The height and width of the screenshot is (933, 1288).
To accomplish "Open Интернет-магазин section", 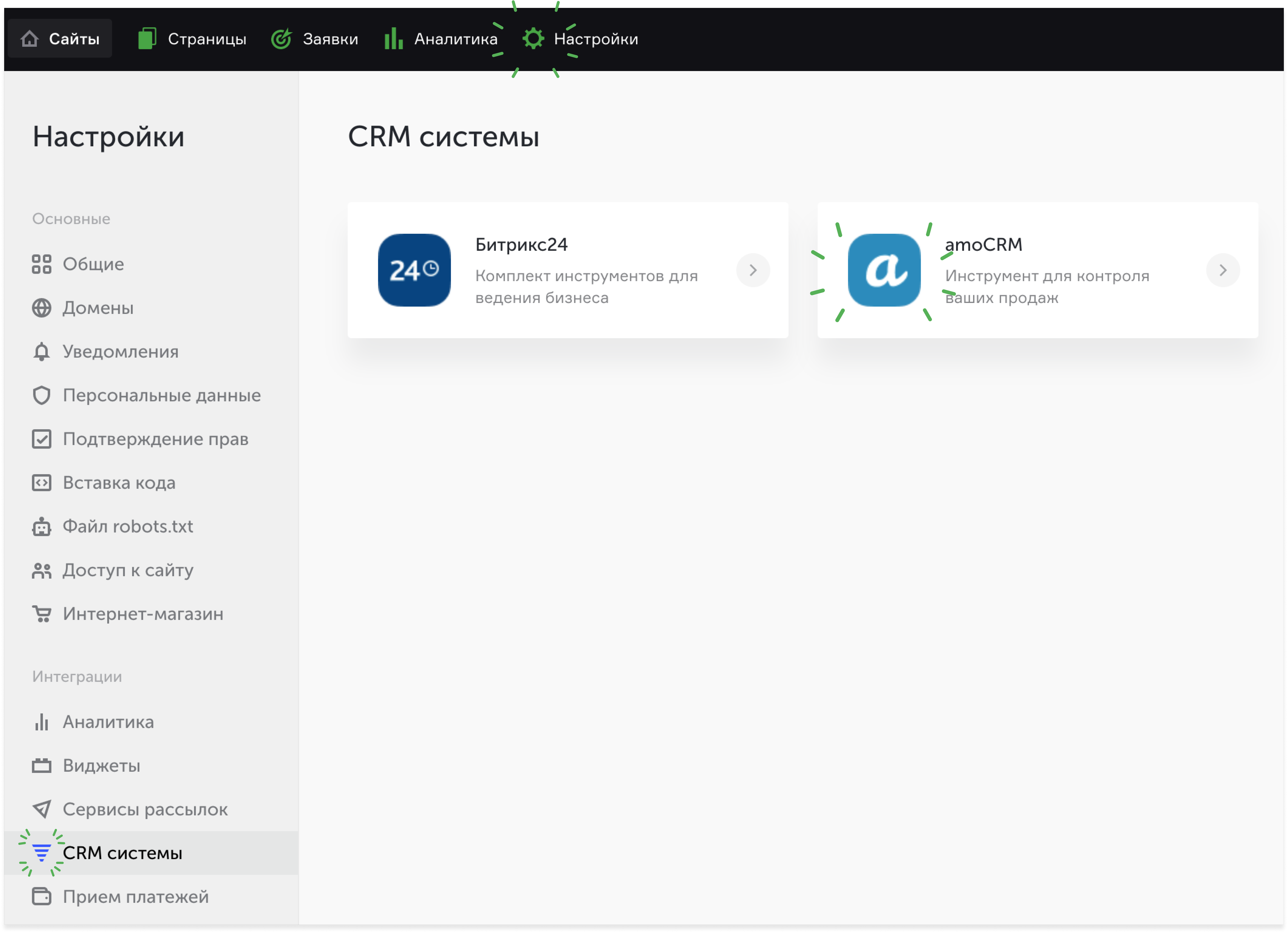I will [x=151, y=614].
